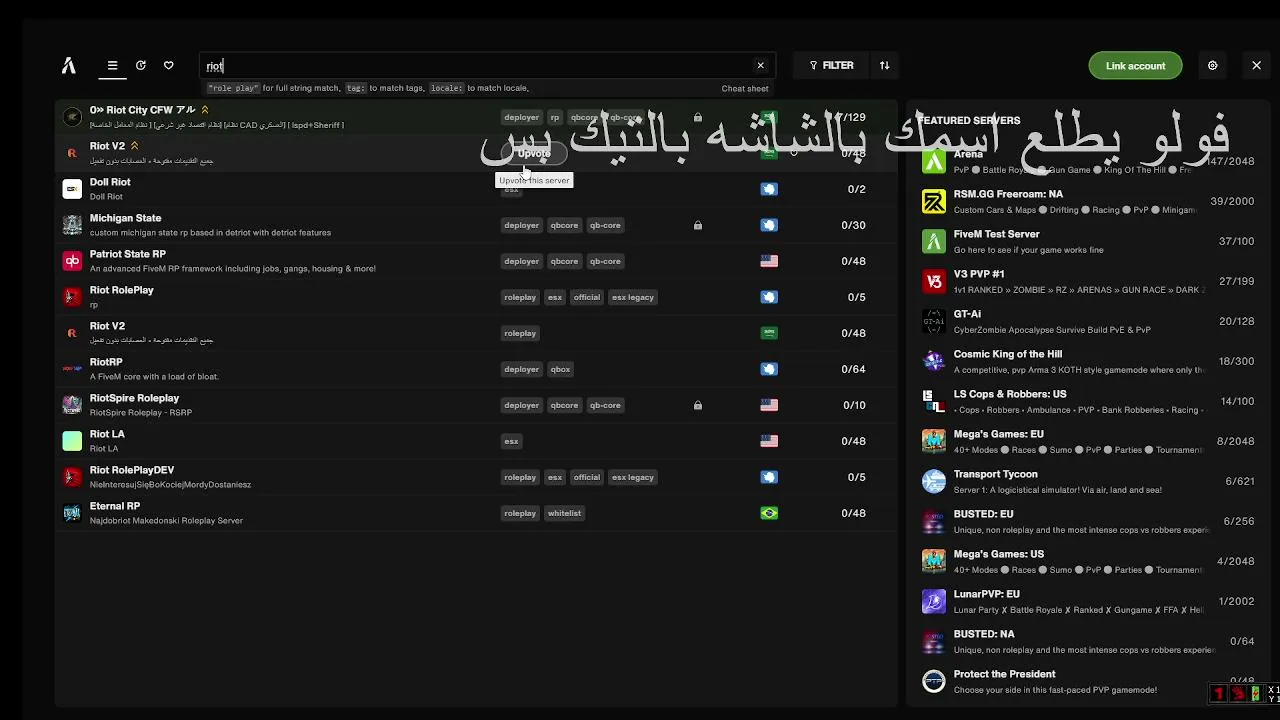1280x720 pixels.
Task: Click the FiveM logo icon
Action: (x=69, y=66)
